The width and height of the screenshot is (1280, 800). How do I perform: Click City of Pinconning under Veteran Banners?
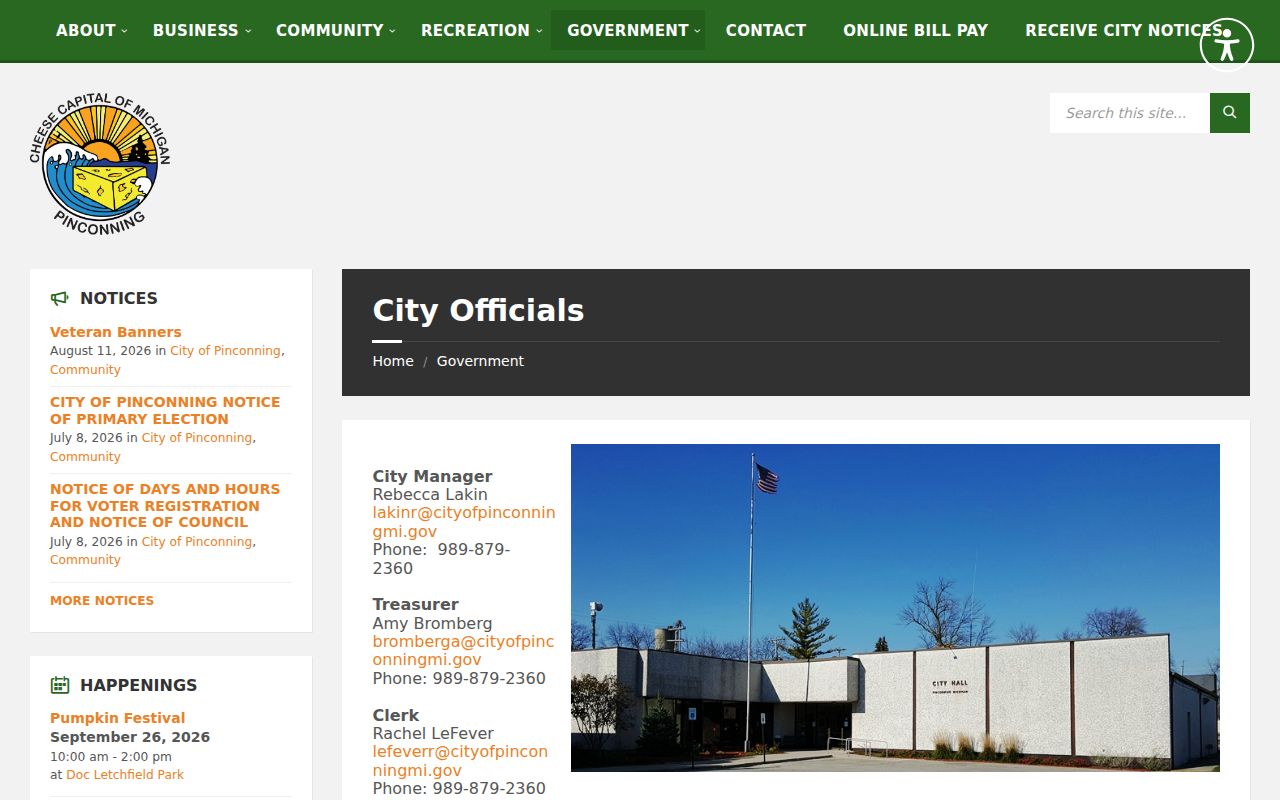225,351
